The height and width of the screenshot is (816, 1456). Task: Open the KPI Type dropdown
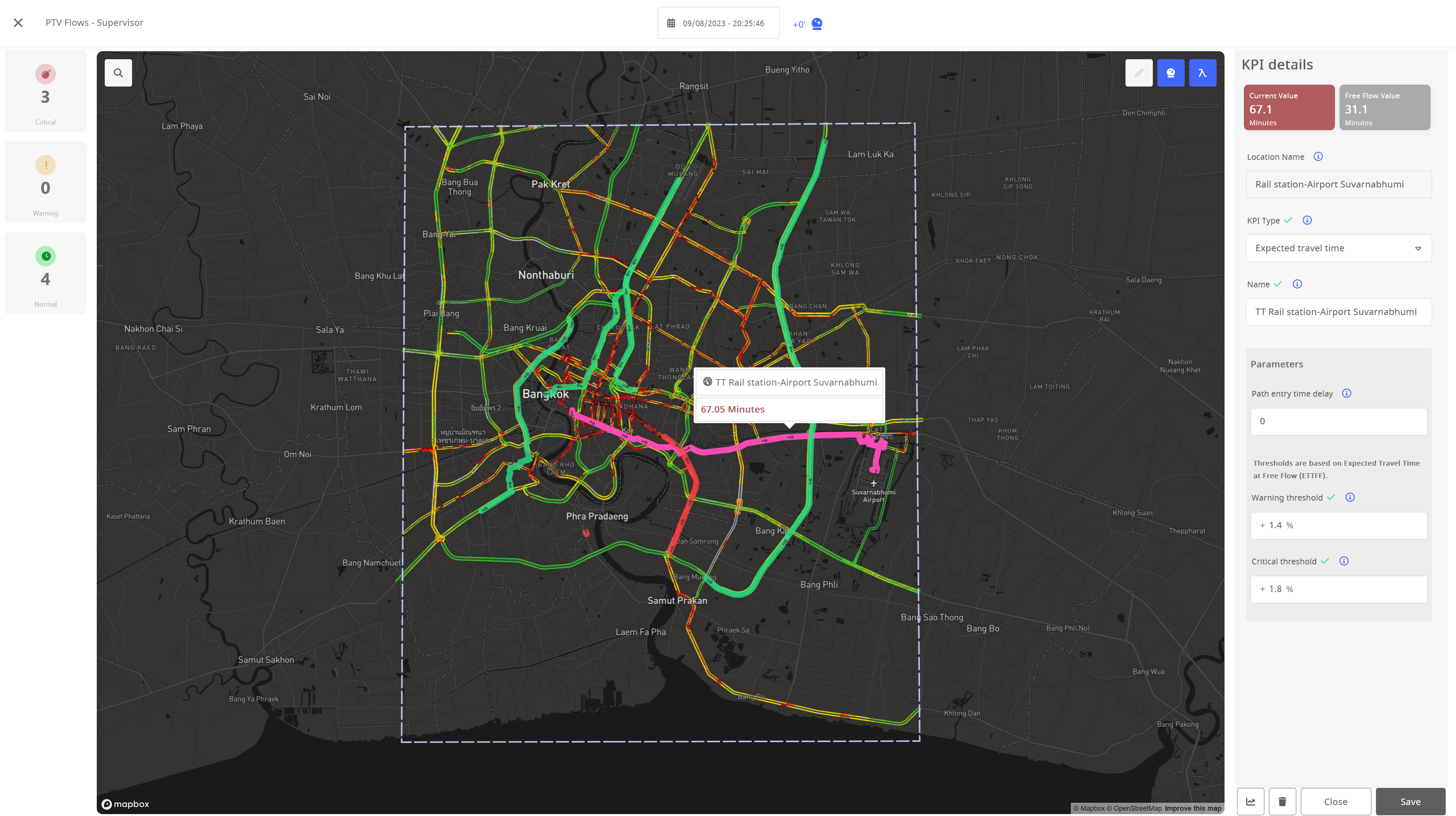pyautogui.click(x=1338, y=248)
